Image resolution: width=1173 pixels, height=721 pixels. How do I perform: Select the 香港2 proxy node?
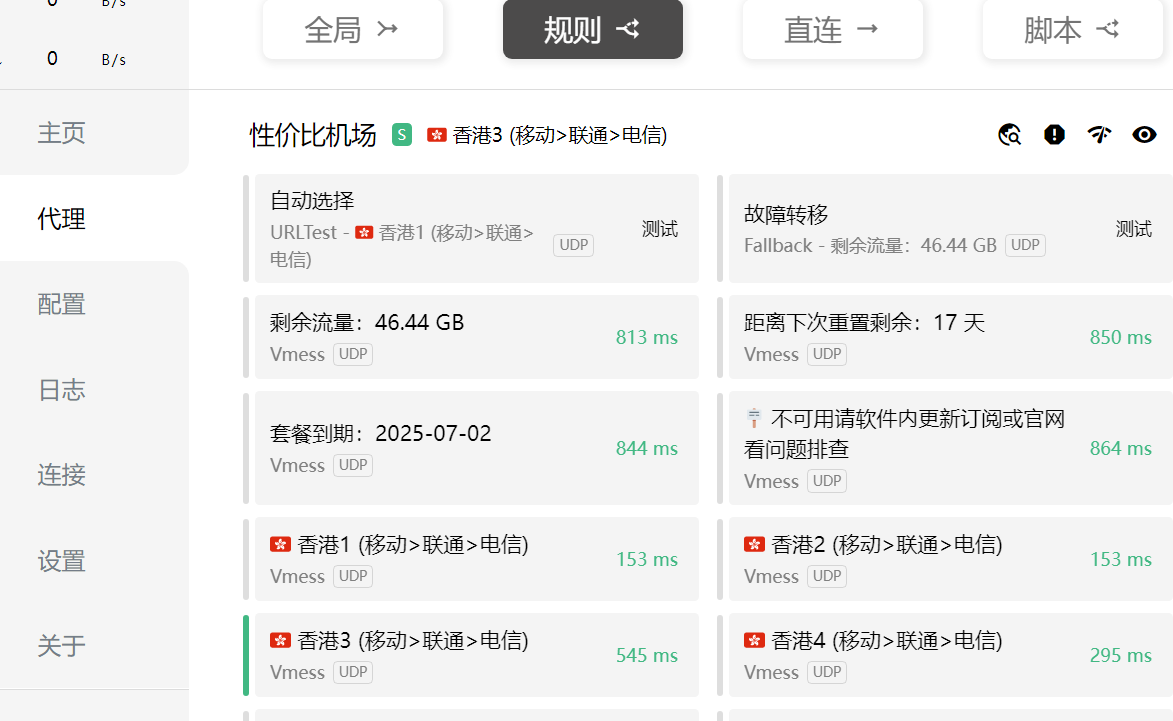click(951, 559)
